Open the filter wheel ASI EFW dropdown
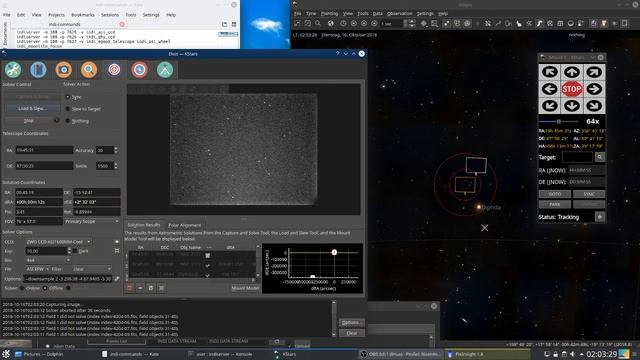The image size is (640, 360). click(37, 269)
